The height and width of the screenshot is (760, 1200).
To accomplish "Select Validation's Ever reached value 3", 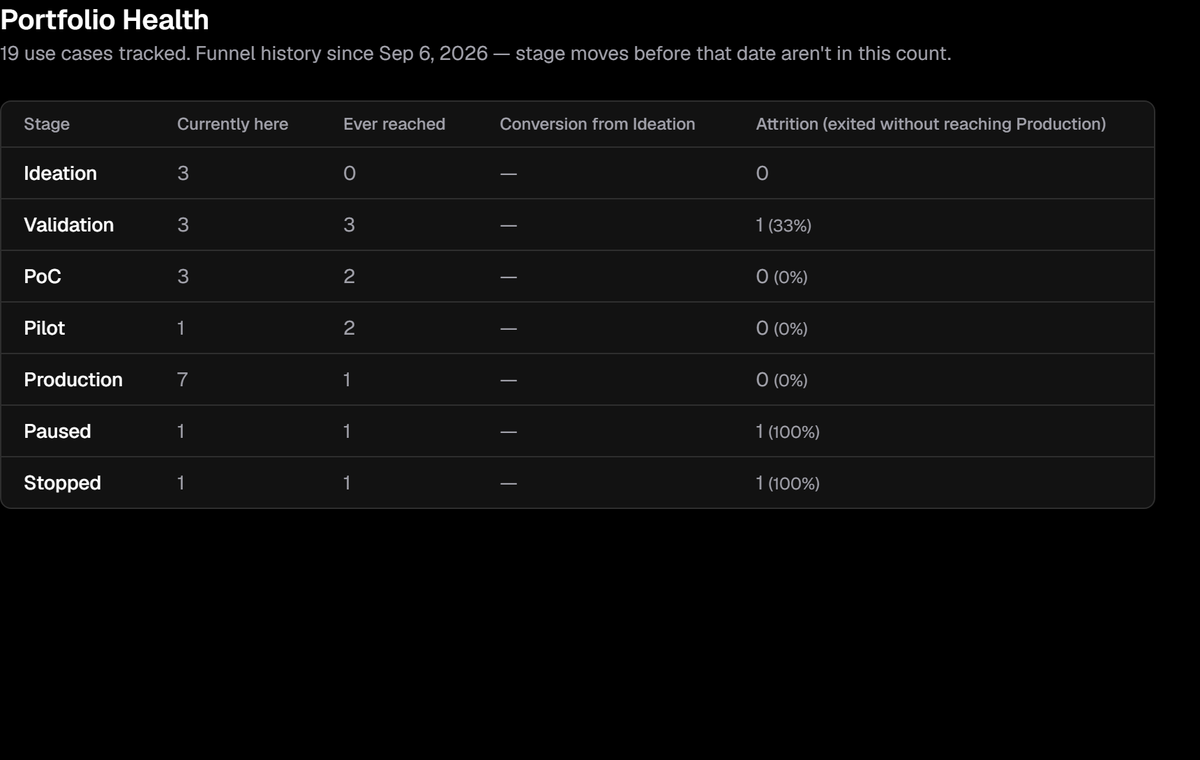I will 349,225.
